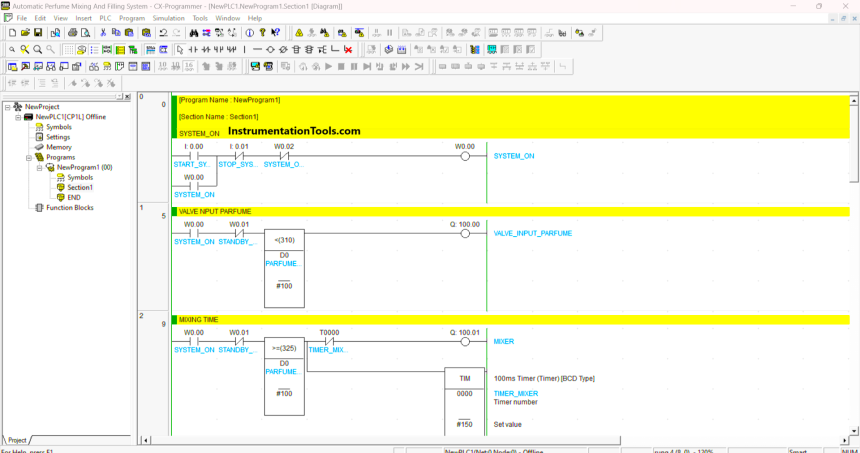This screenshot has height=453, width=860.
Task: Insert a New Vertical line
Action: 245,50
